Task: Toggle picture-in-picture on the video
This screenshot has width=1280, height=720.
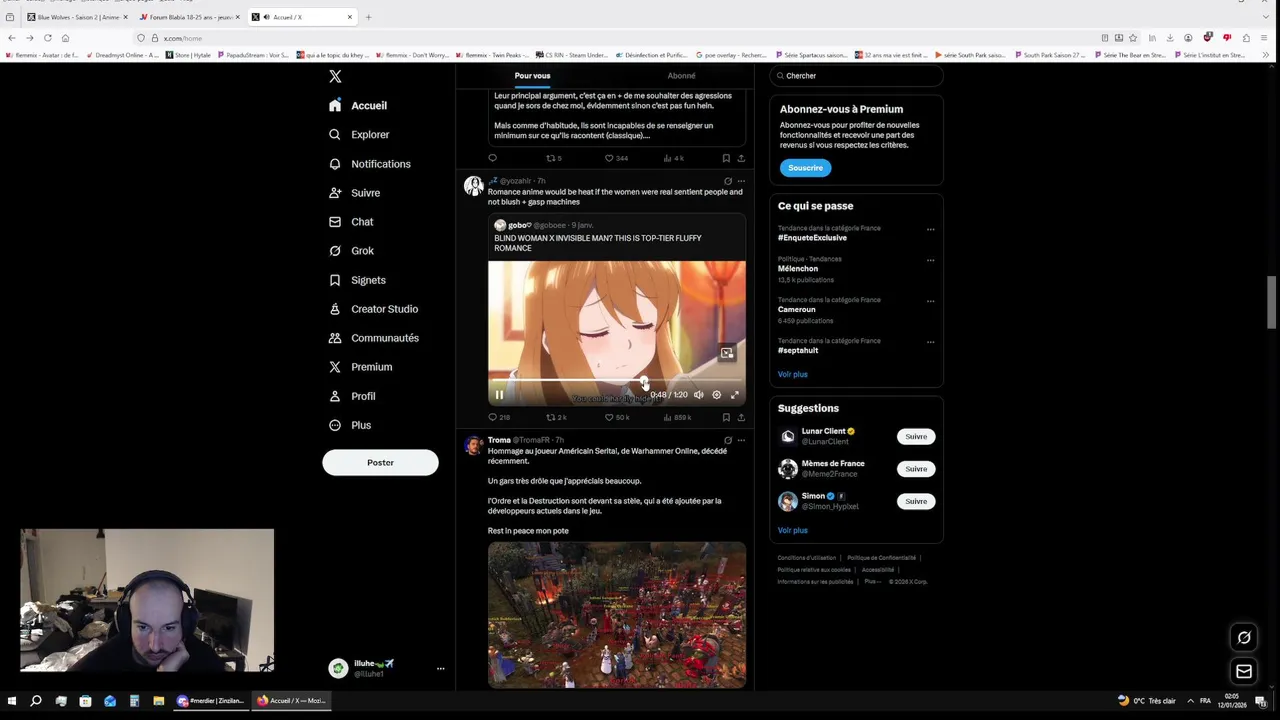Action: pos(727,353)
